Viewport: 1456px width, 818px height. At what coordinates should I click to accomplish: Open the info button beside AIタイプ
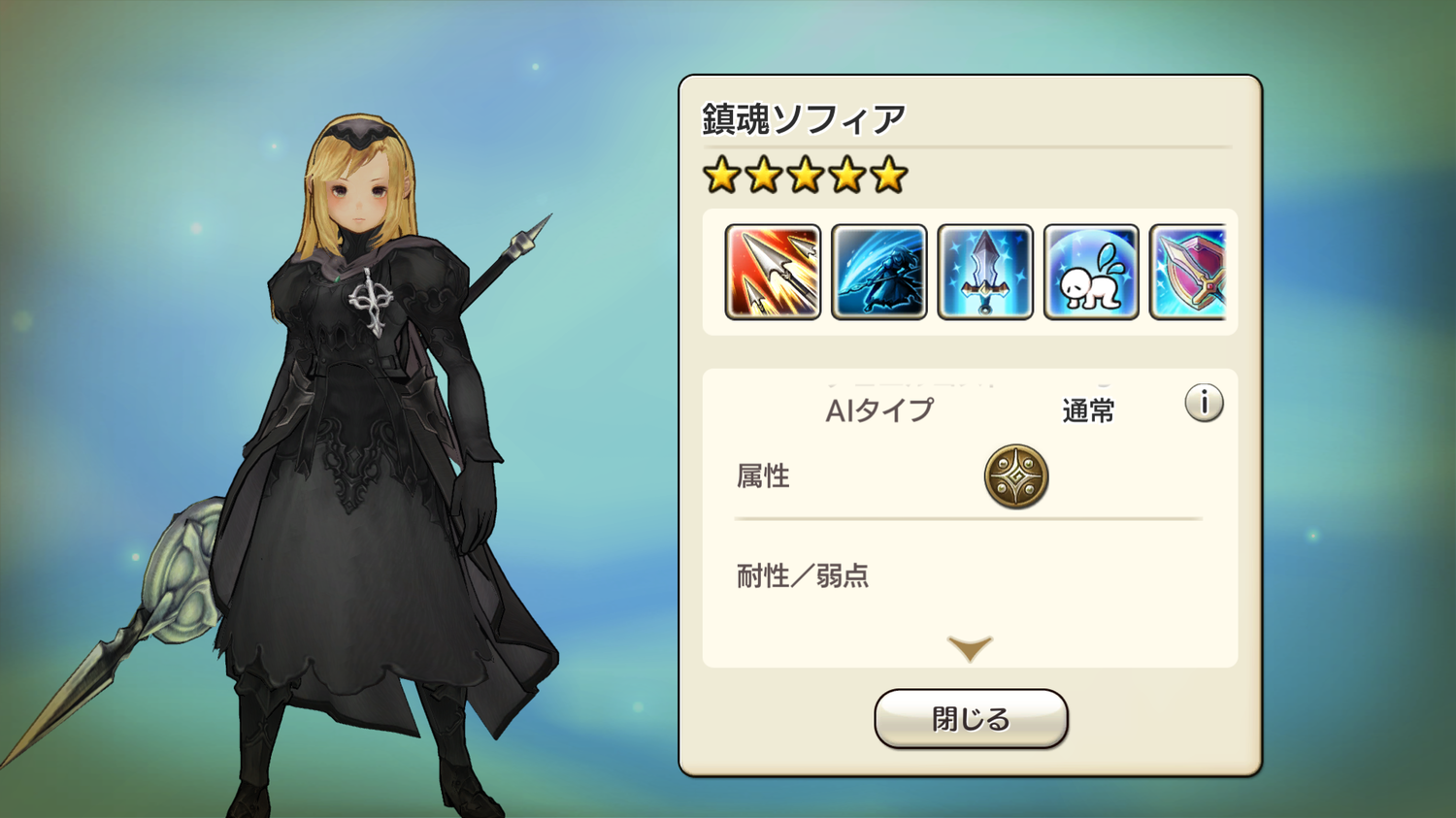[1204, 402]
